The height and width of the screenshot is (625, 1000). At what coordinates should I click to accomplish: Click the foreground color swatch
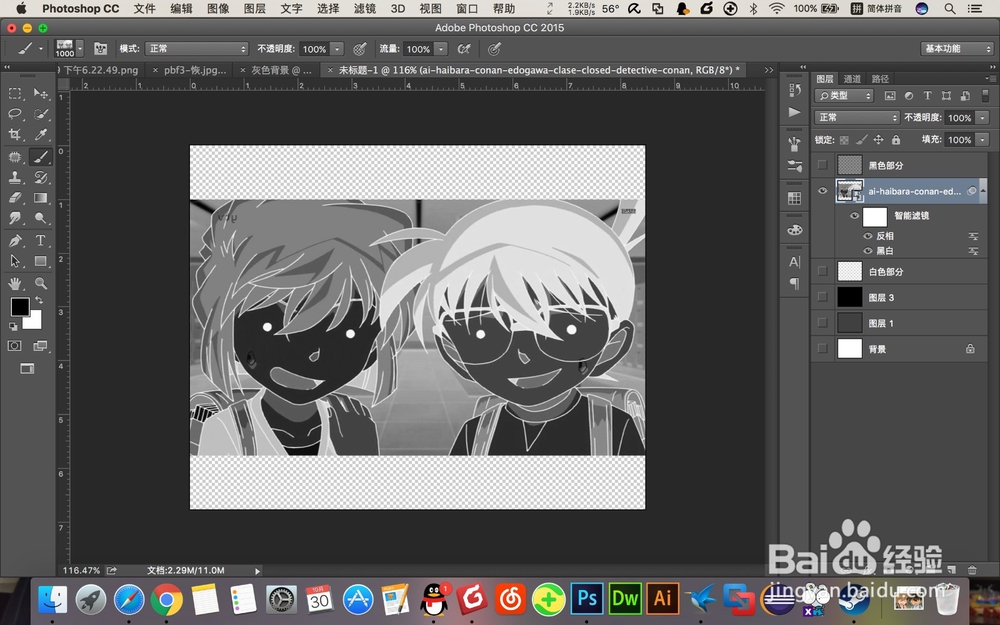coord(19,307)
